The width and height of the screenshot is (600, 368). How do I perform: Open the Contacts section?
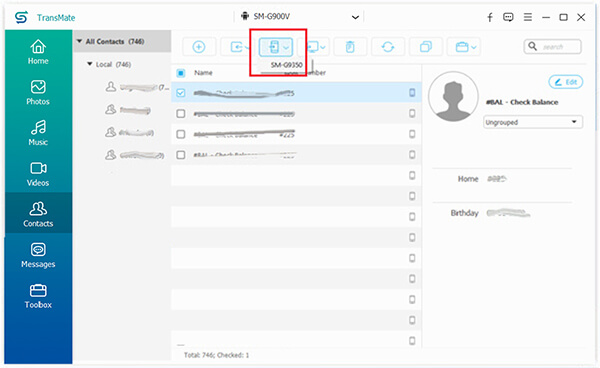pyautogui.click(x=38, y=213)
